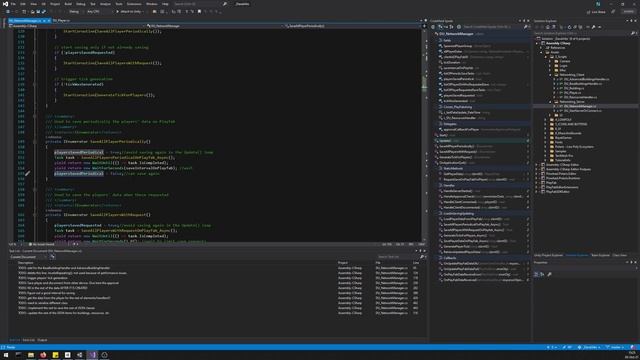Open File Explorer from the taskbar

(31, 355)
